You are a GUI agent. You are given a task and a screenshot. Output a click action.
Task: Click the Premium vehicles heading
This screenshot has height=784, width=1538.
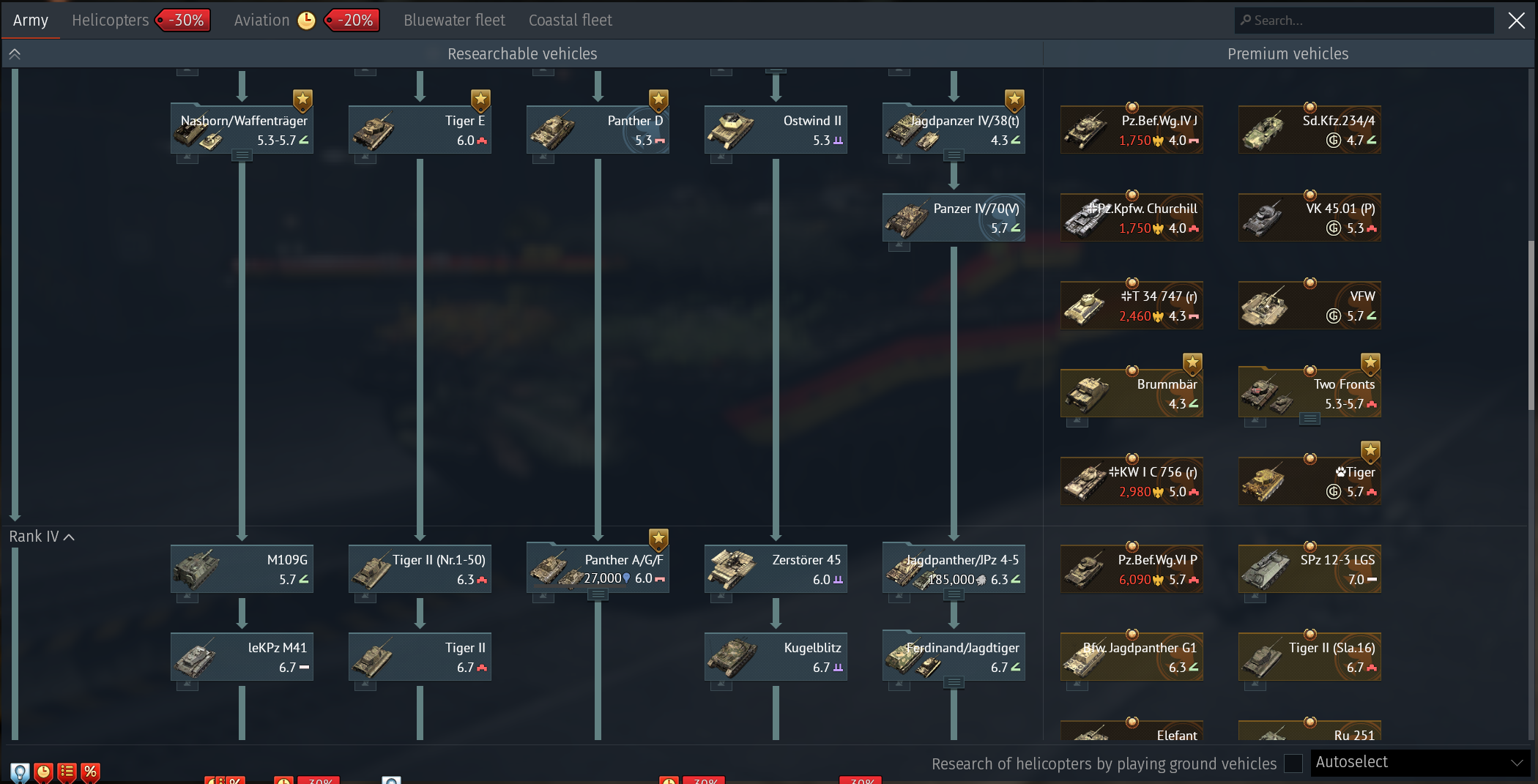pyautogui.click(x=1288, y=54)
